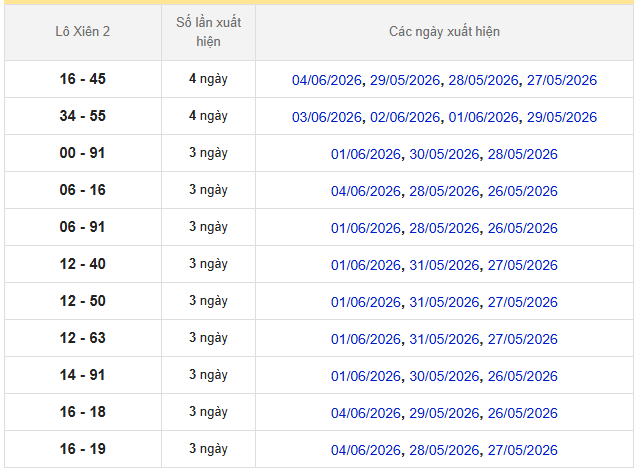Viewport: 639px width, 473px height.
Task: Click '3 ngày' count in the 12 - 50 row
Action: pos(208,301)
